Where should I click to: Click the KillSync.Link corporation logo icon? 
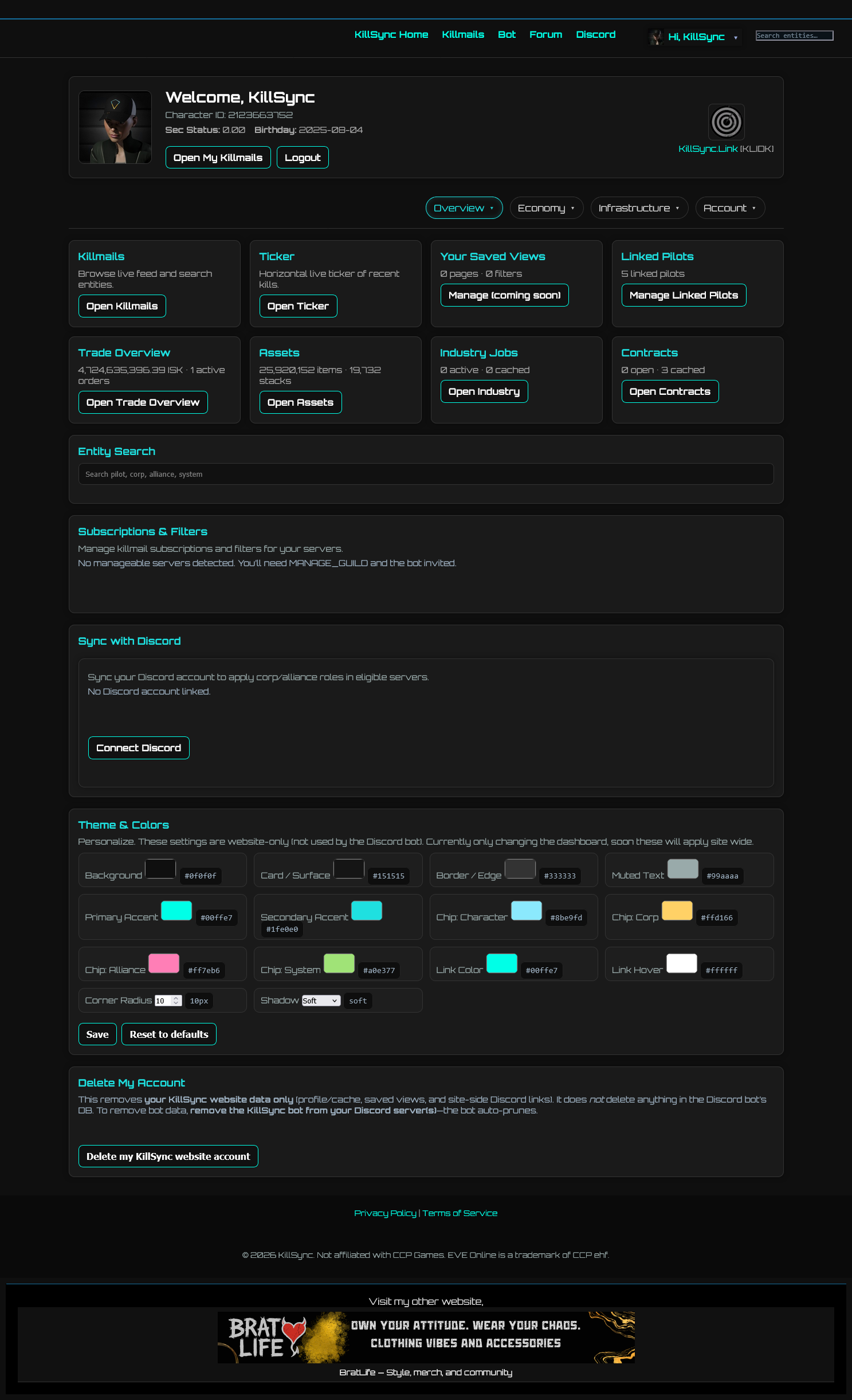click(x=726, y=122)
